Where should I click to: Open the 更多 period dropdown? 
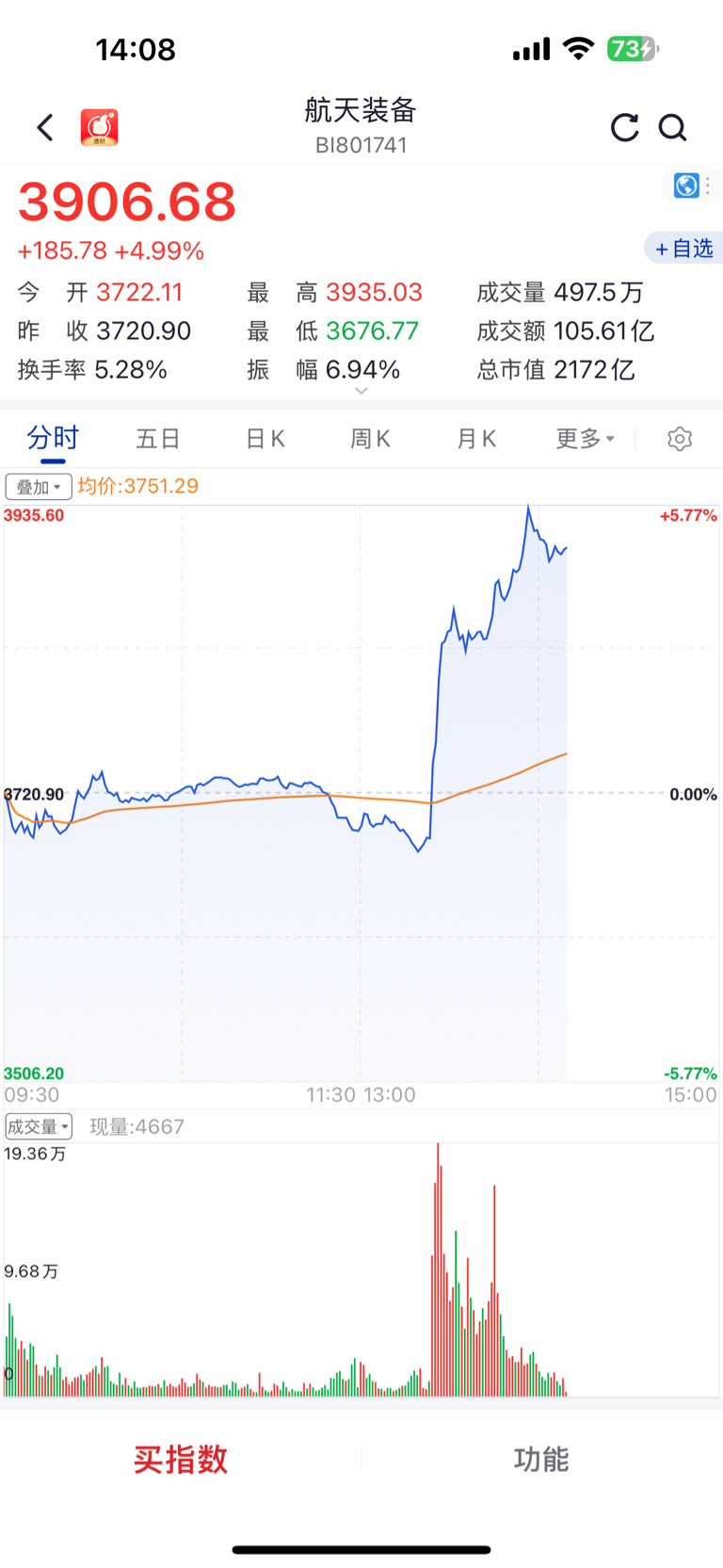pos(585,439)
